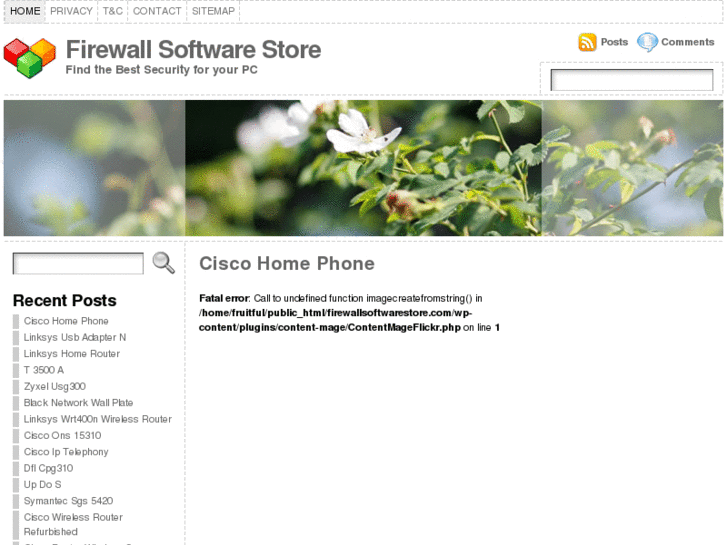Image resolution: width=727 pixels, height=545 pixels.
Task: Open the PRIVACY menu item
Action: [71, 11]
